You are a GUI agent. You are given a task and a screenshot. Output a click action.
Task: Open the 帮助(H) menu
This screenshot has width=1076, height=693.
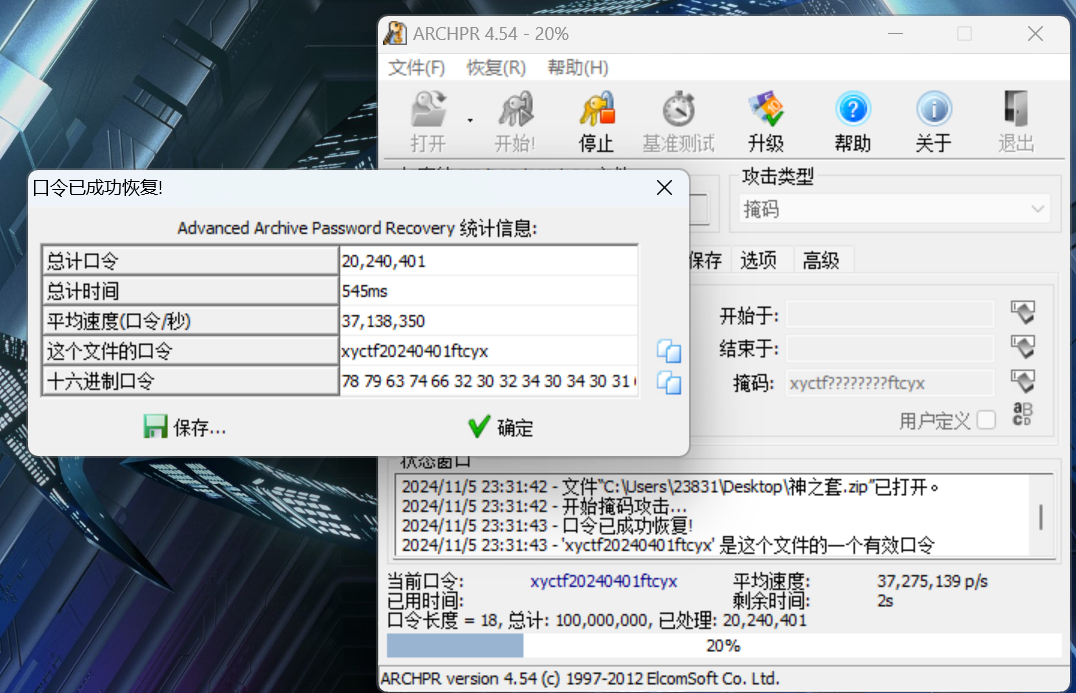tap(578, 68)
